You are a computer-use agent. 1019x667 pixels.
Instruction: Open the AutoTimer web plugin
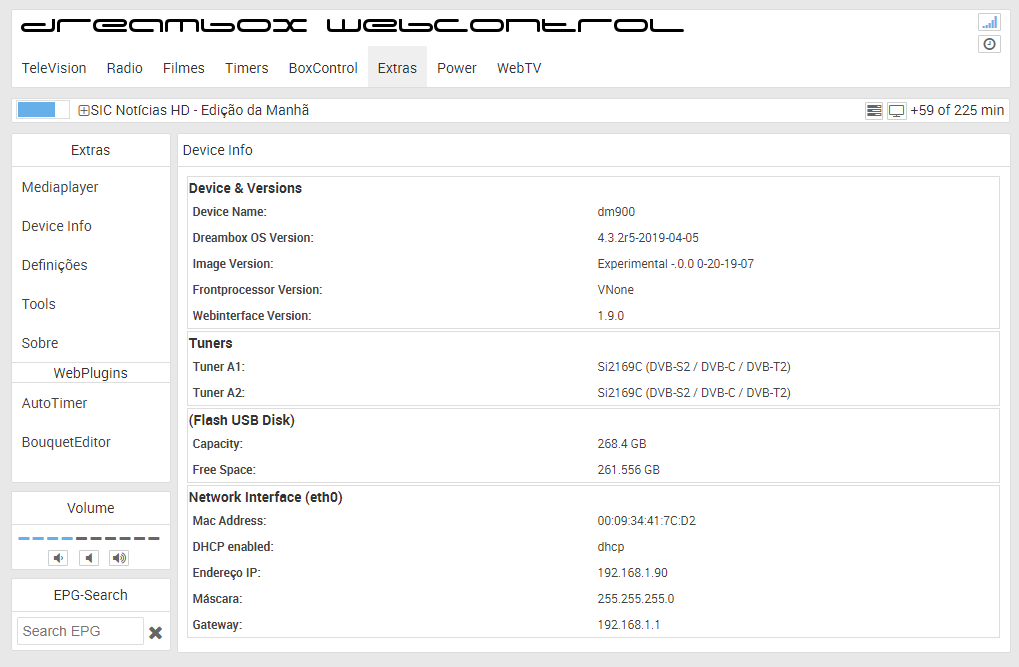pos(55,403)
